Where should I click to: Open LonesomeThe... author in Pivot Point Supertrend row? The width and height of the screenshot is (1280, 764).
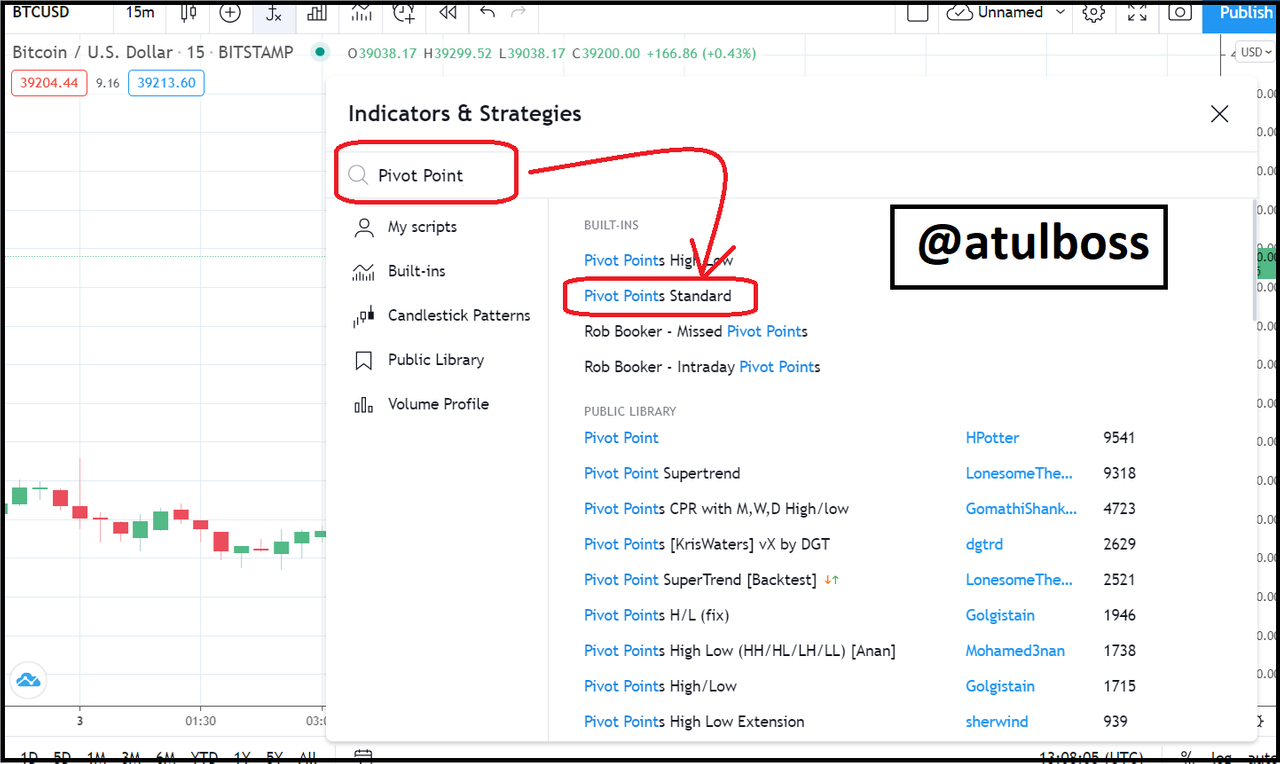click(x=1019, y=473)
